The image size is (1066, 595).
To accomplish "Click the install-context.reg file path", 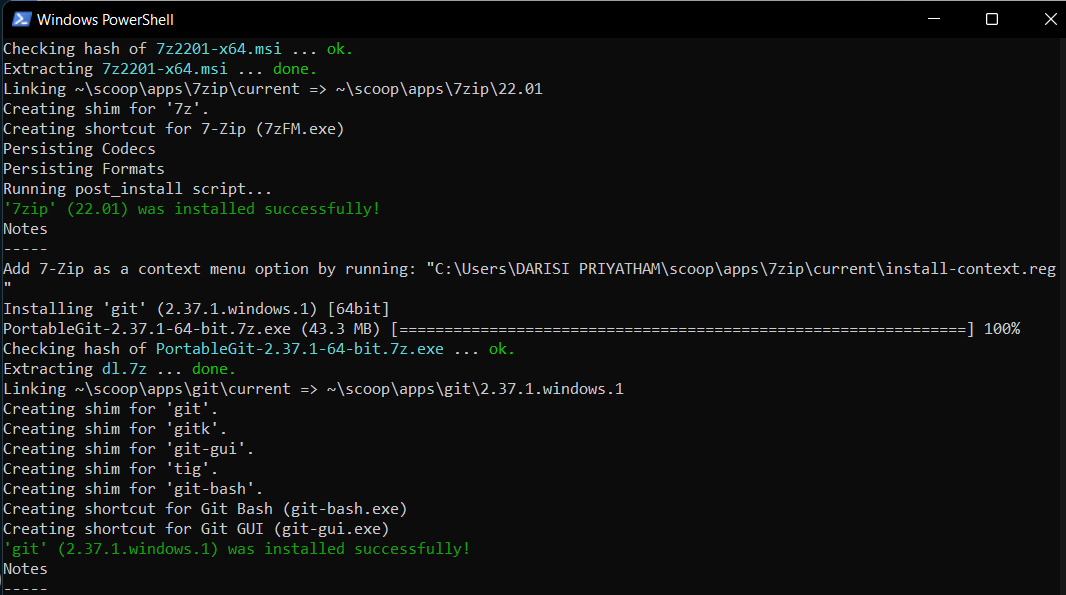I will (741, 269).
